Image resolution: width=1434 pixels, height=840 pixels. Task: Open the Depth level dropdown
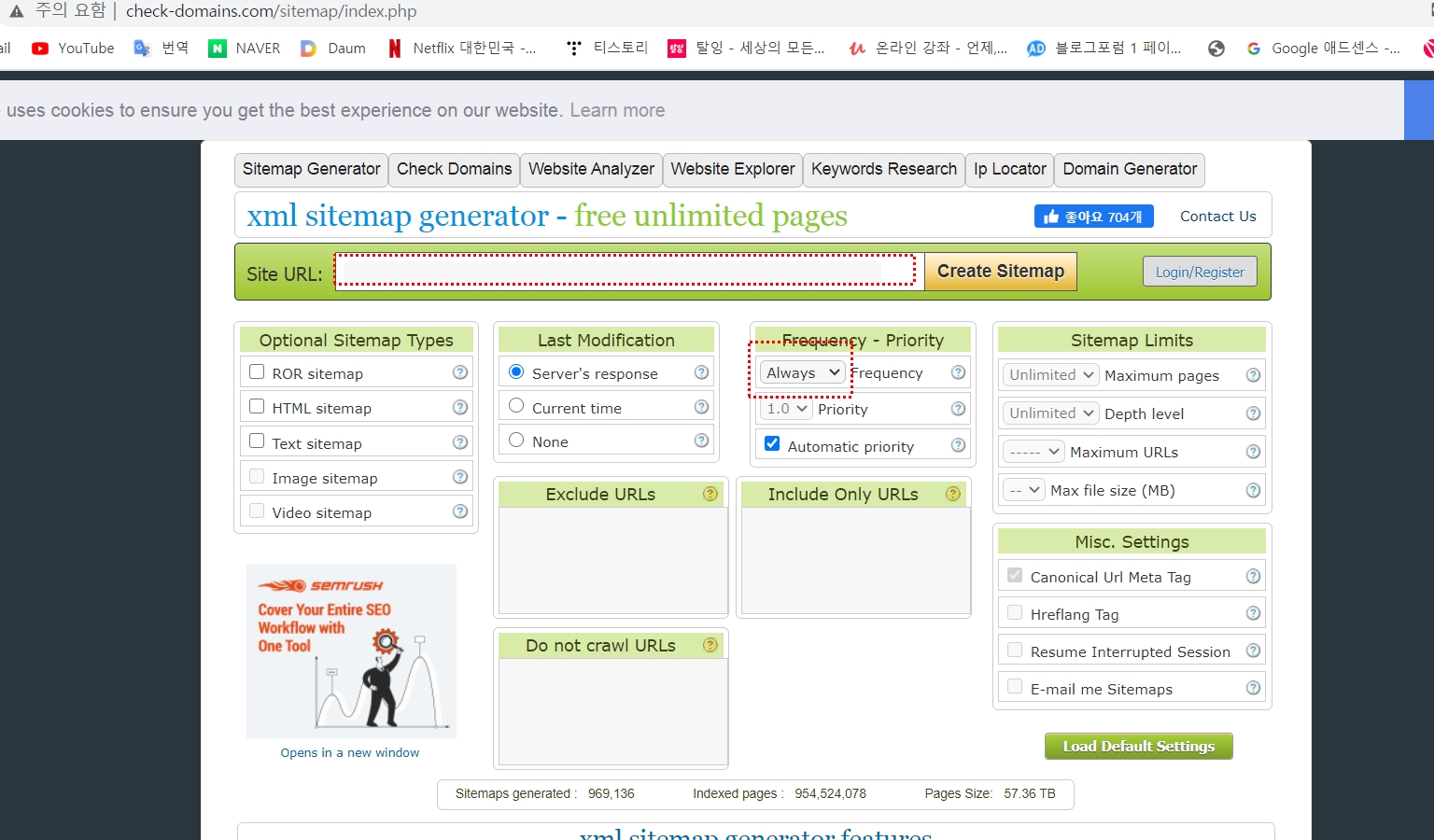(x=1051, y=413)
